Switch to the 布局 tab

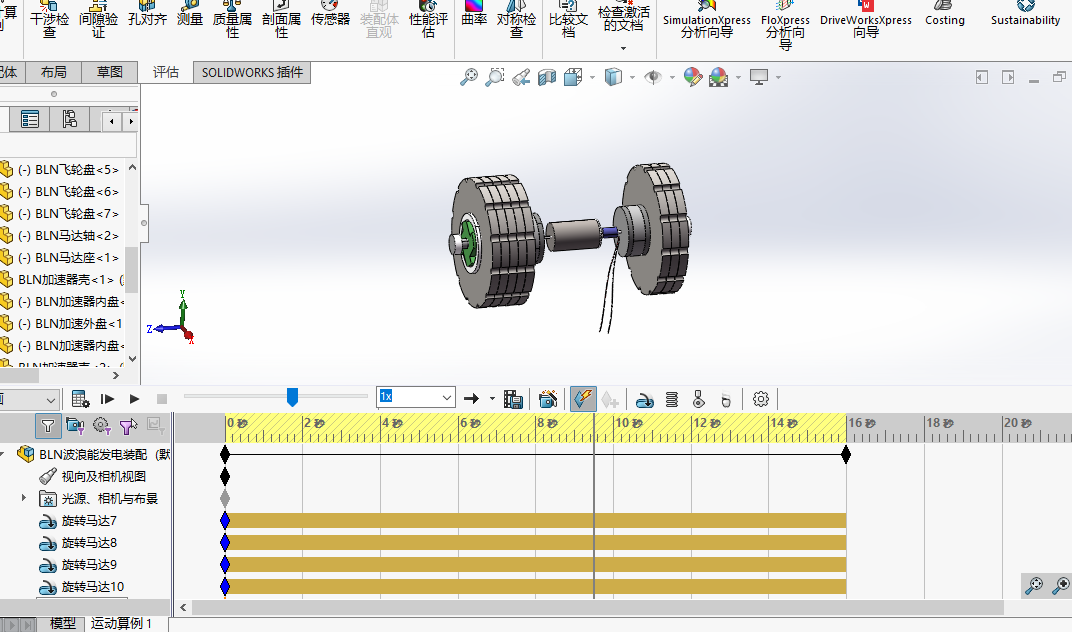coord(53,72)
